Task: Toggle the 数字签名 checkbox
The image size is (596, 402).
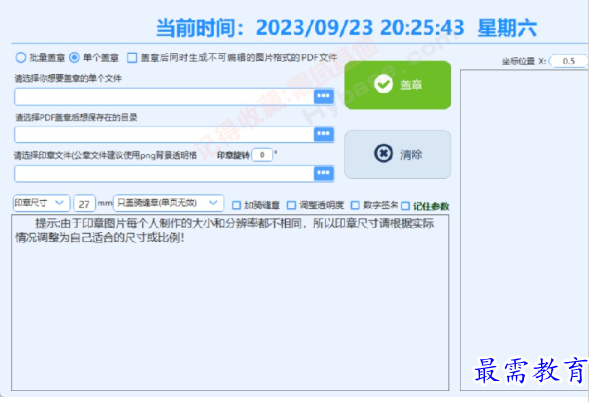Action: click(355, 206)
